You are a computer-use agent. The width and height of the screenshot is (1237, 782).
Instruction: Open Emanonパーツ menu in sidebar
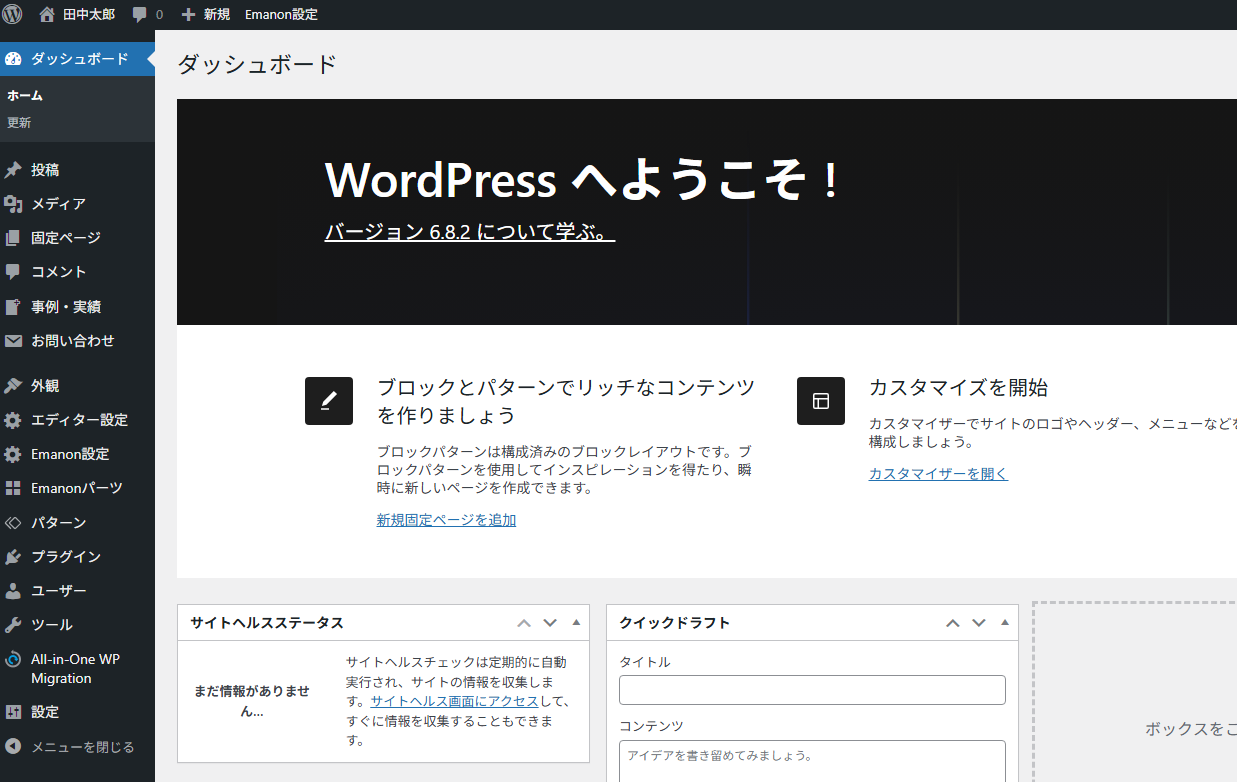[77, 488]
